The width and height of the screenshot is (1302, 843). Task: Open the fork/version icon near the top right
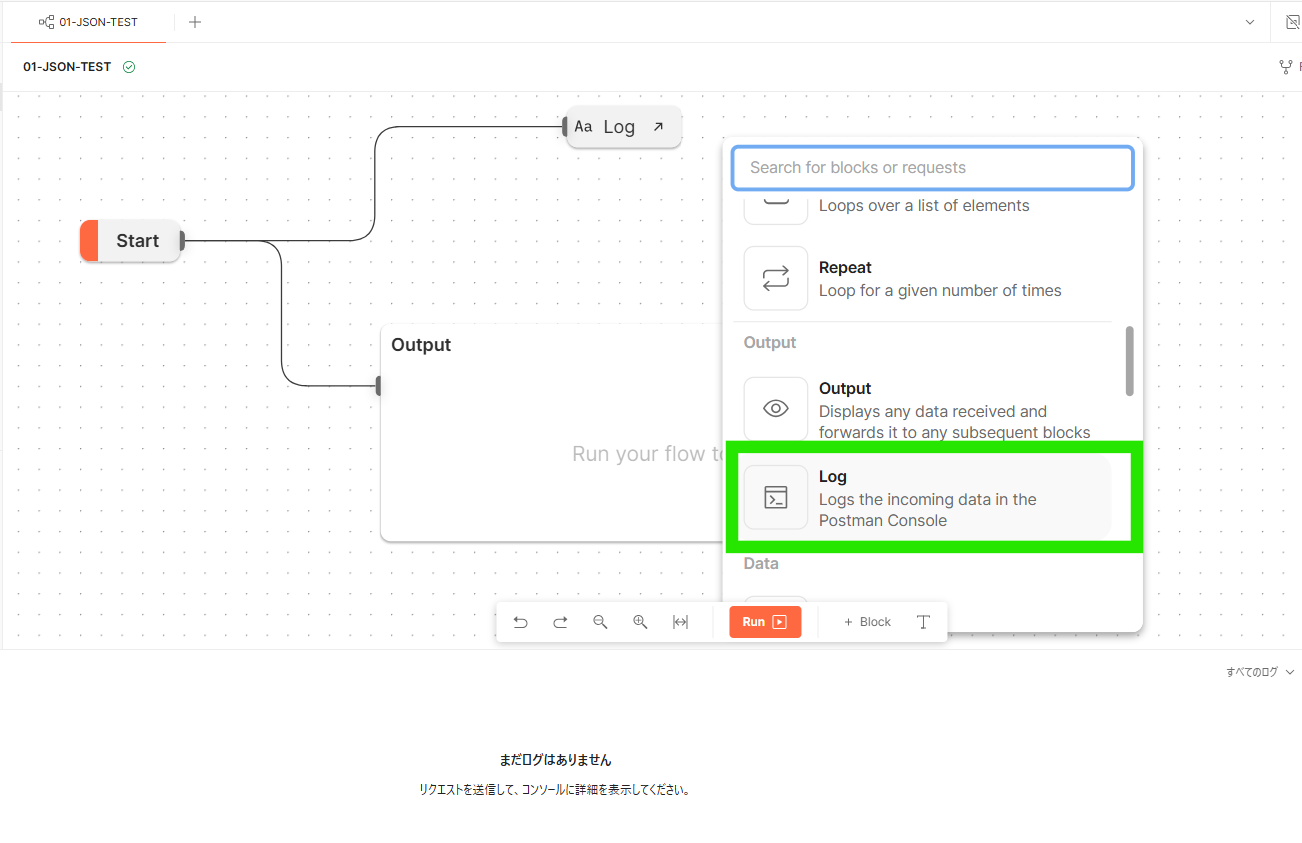(1285, 66)
